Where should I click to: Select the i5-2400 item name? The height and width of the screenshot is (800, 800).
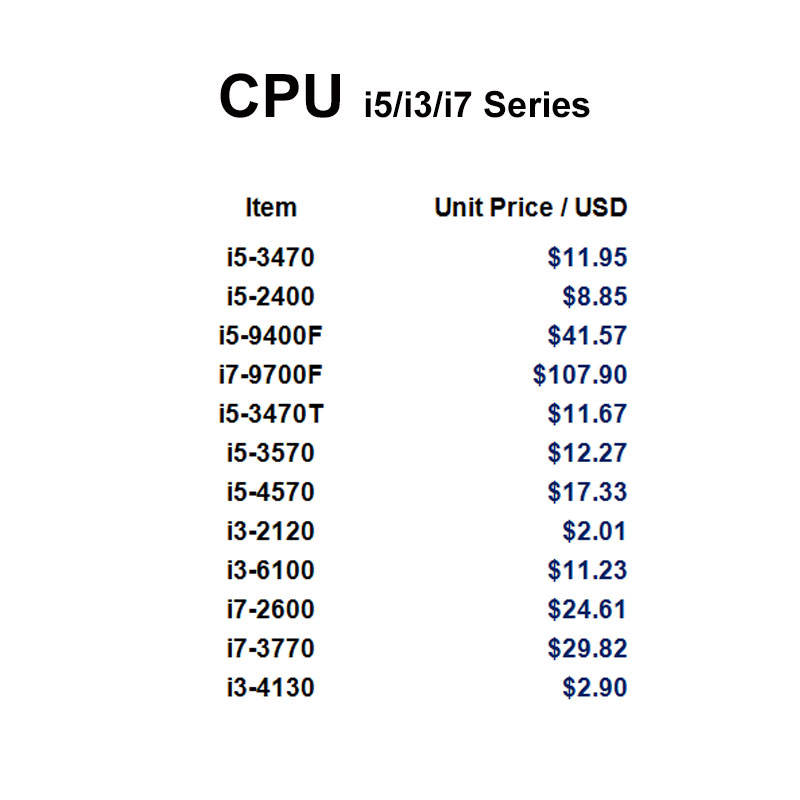[270, 297]
